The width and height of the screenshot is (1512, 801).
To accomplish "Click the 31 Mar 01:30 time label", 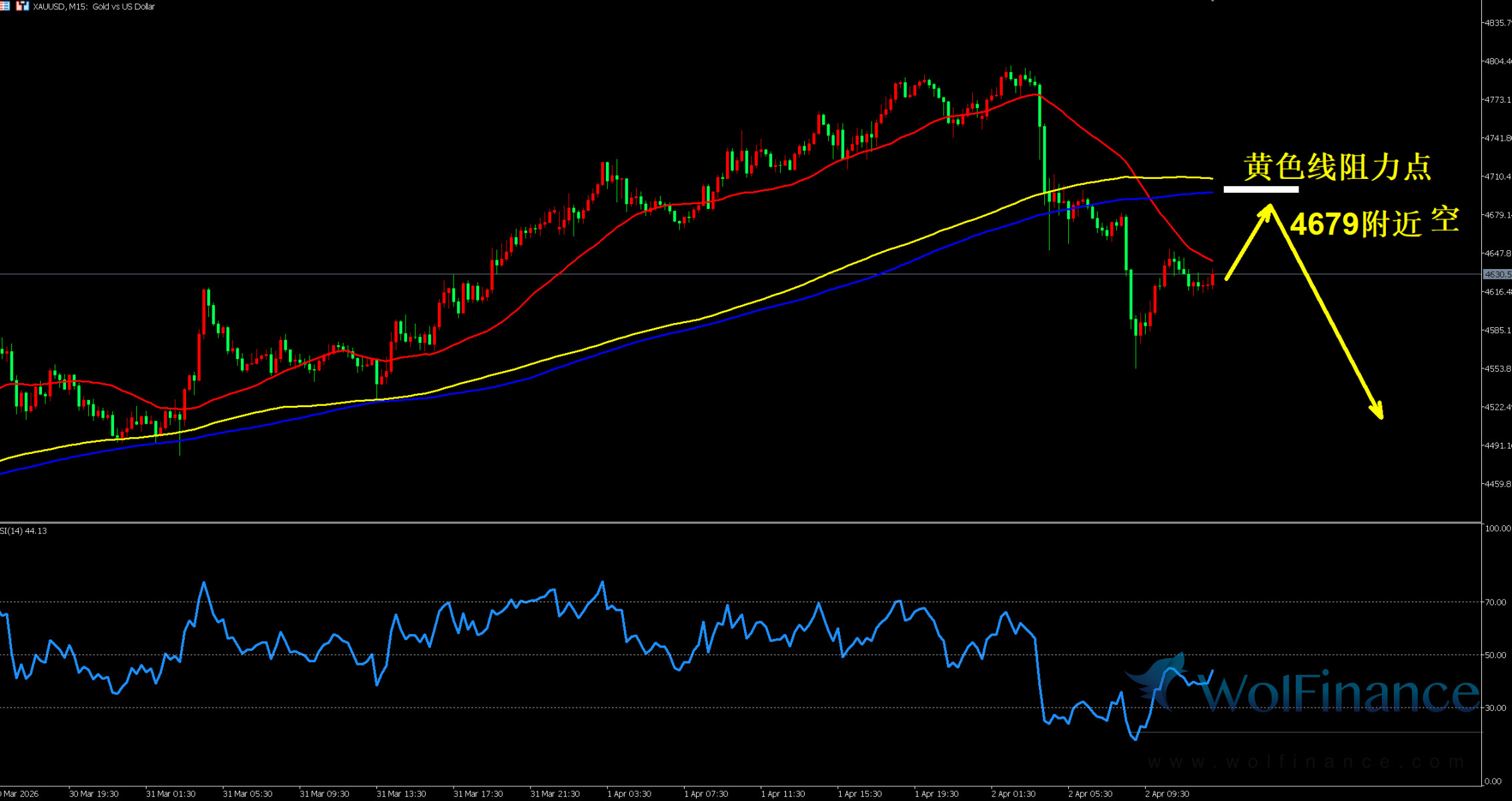I will 170,794.
